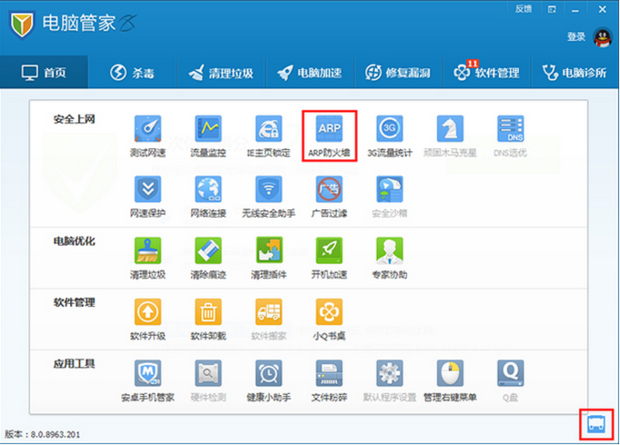Image resolution: width=620 pixels, height=445 pixels.
Task: Launch 广告过滤 ad filter
Action: pos(329,194)
